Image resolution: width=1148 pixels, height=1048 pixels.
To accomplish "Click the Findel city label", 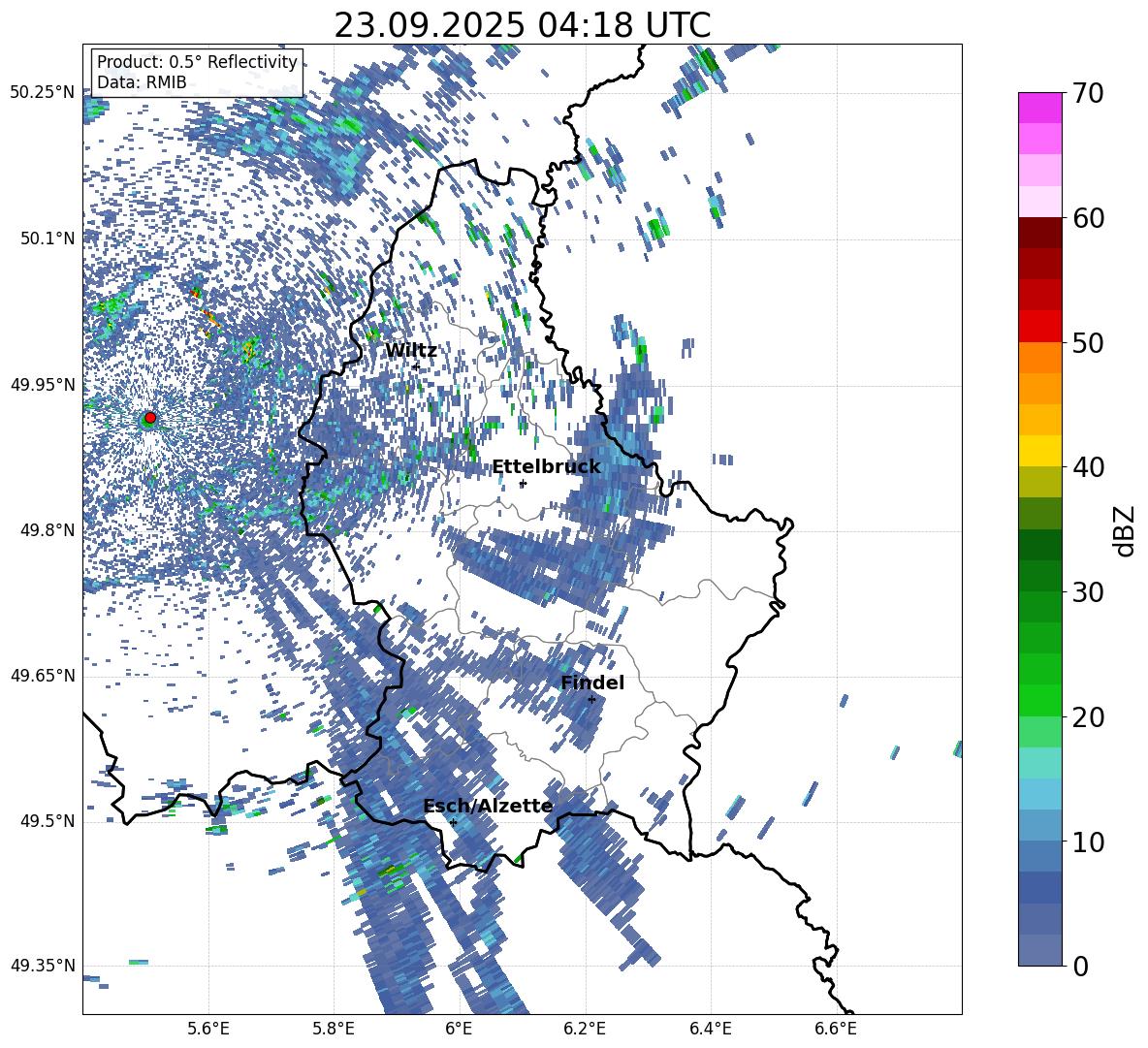I will tap(592, 683).
